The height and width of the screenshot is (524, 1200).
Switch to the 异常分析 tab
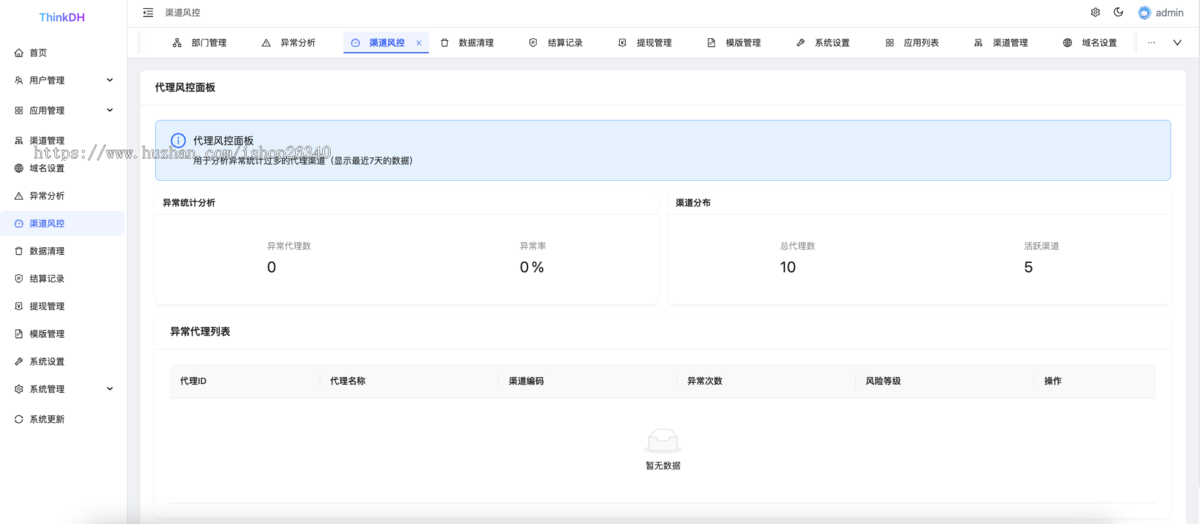click(x=288, y=43)
